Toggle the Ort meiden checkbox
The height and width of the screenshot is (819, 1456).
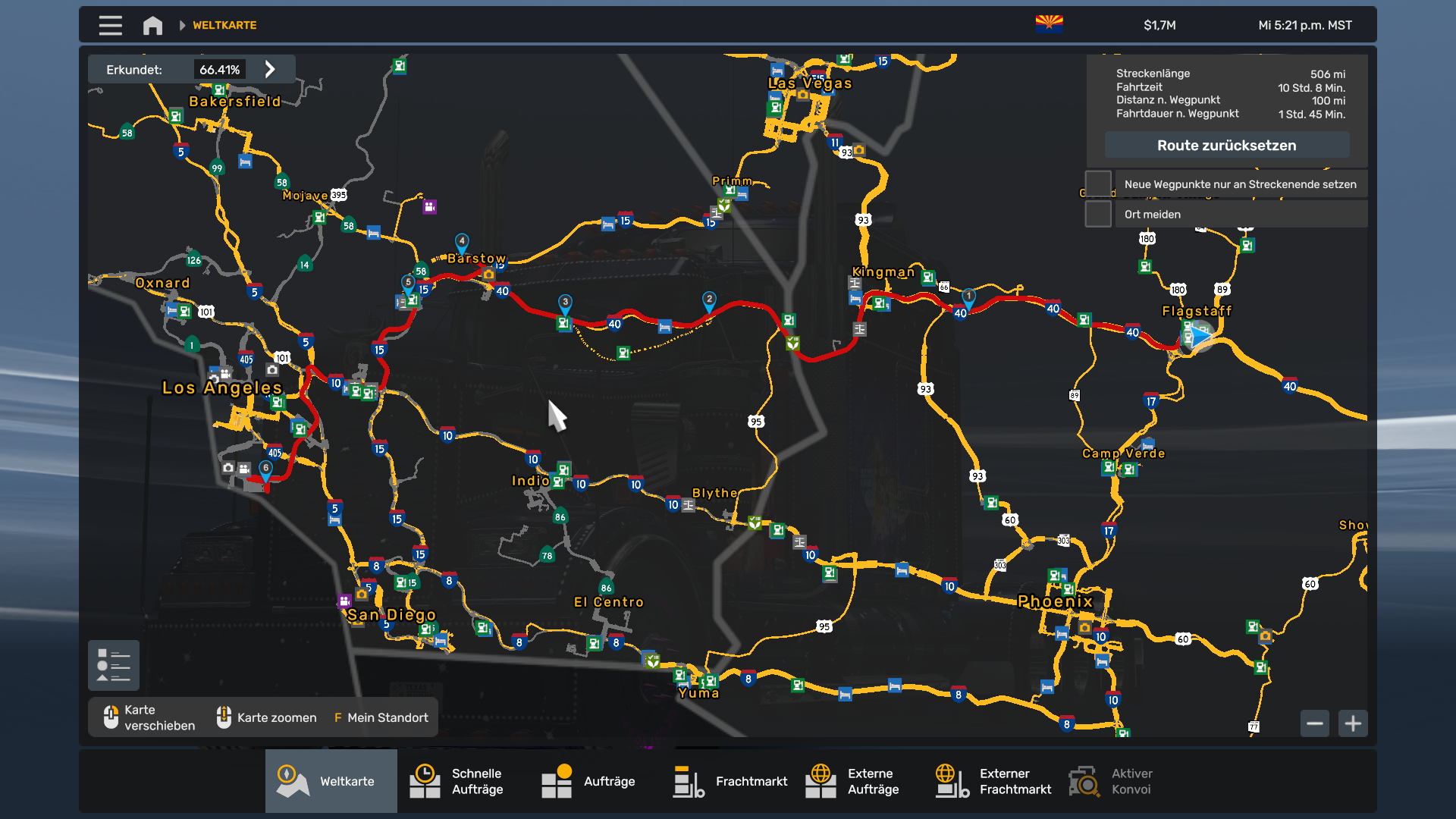tap(1098, 215)
